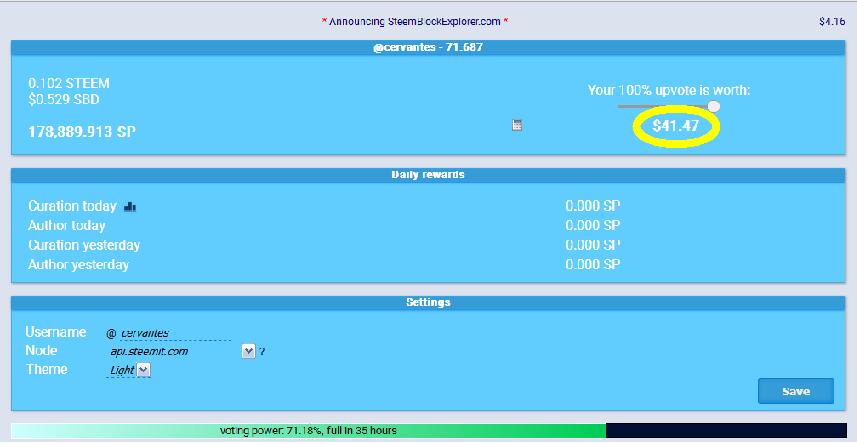Click the Your 100% upvote is worth label
857x444 pixels.
669,90
